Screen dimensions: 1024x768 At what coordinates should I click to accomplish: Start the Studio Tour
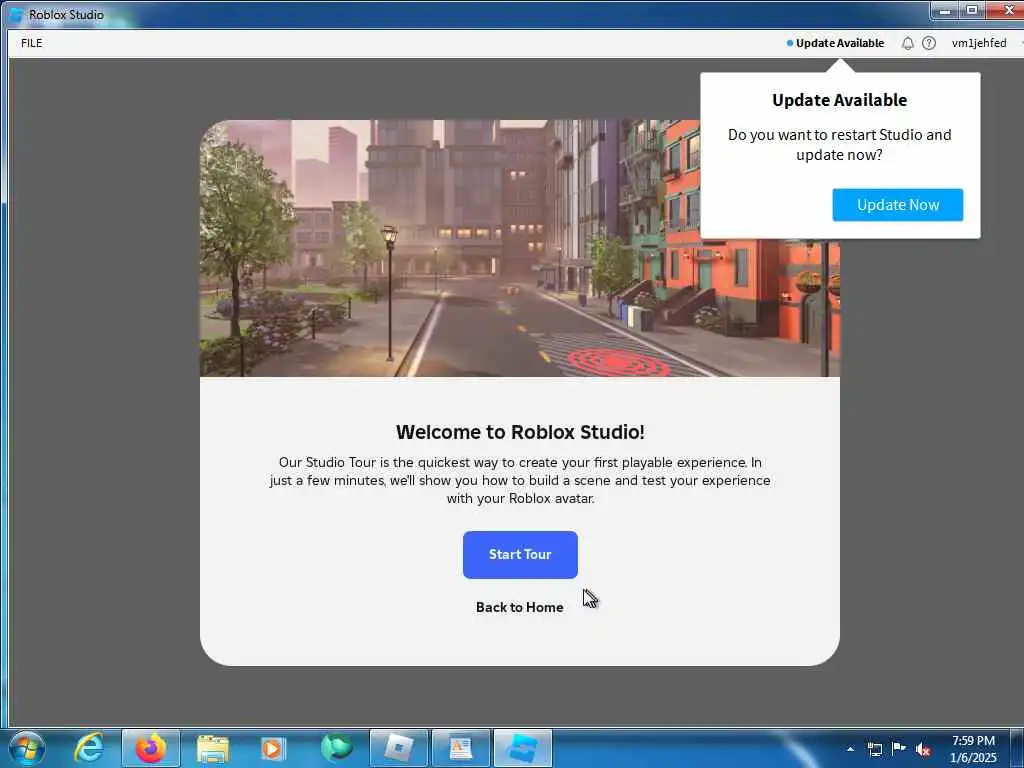point(520,554)
